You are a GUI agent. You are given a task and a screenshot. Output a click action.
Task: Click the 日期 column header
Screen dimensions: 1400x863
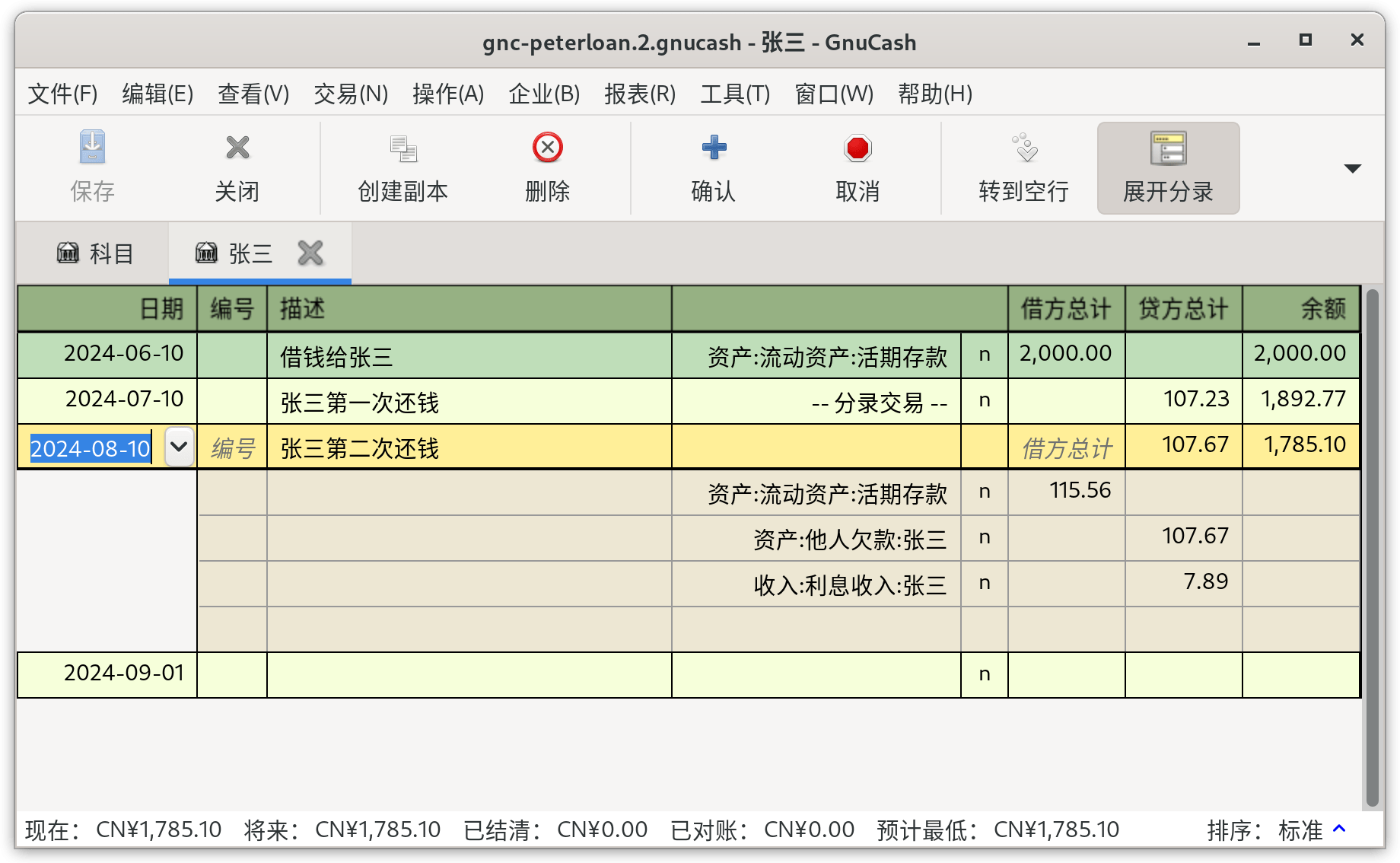(107, 309)
